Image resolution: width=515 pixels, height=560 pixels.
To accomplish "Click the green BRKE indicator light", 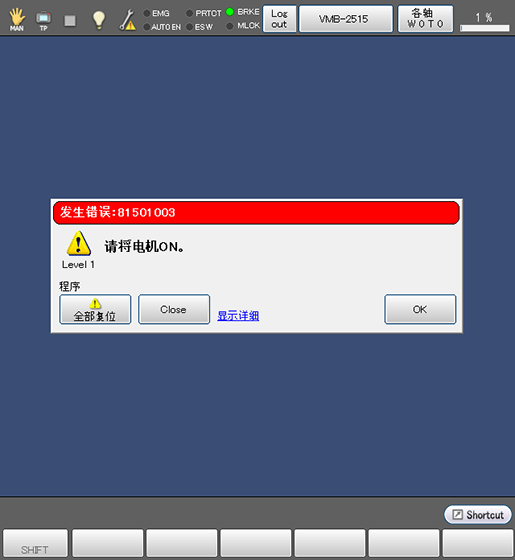I will pos(230,12).
